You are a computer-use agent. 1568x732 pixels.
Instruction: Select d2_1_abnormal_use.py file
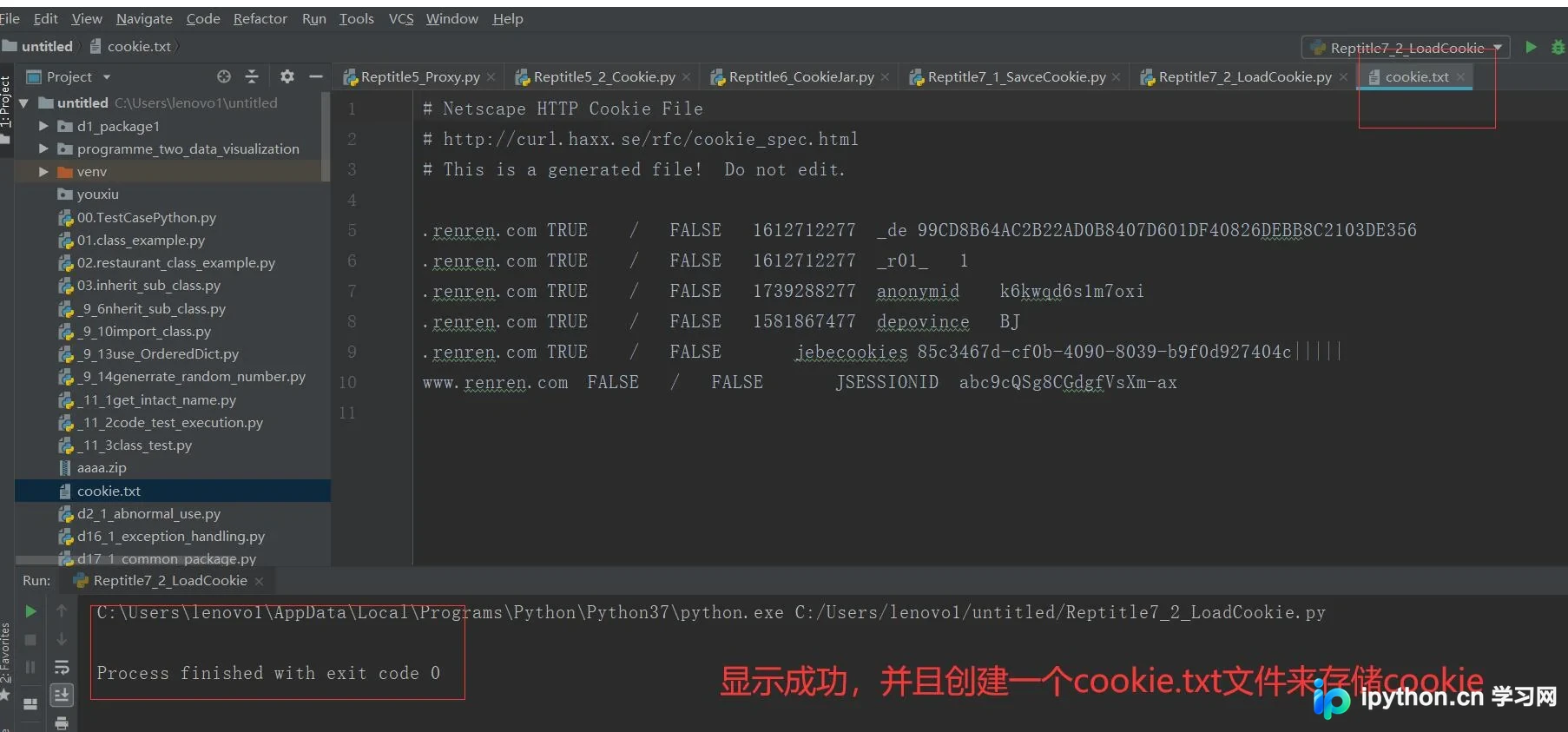148,514
